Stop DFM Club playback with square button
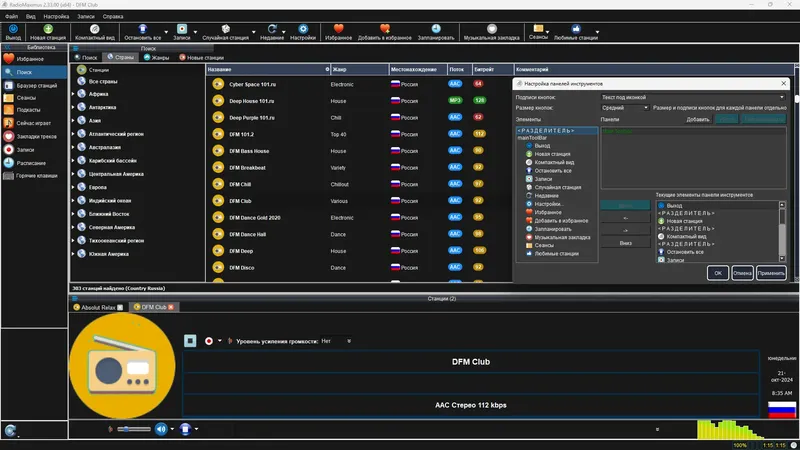This screenshot has height=450, width=800. (x=190, y=340)
